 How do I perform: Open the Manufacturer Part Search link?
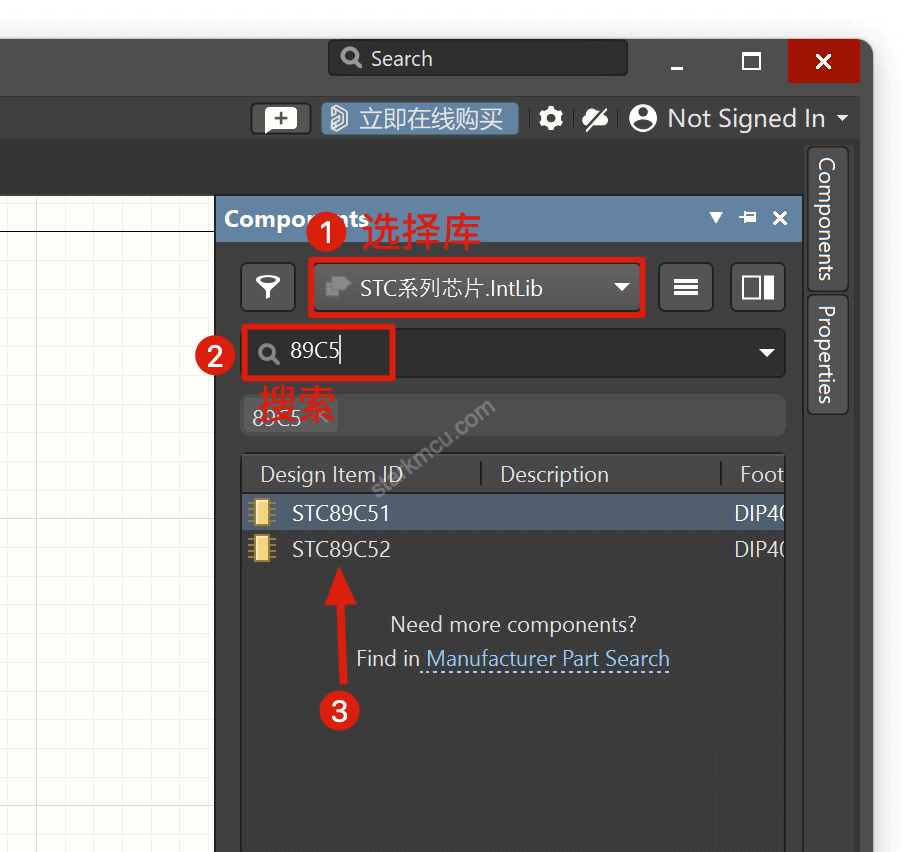(x=547, y=658)
